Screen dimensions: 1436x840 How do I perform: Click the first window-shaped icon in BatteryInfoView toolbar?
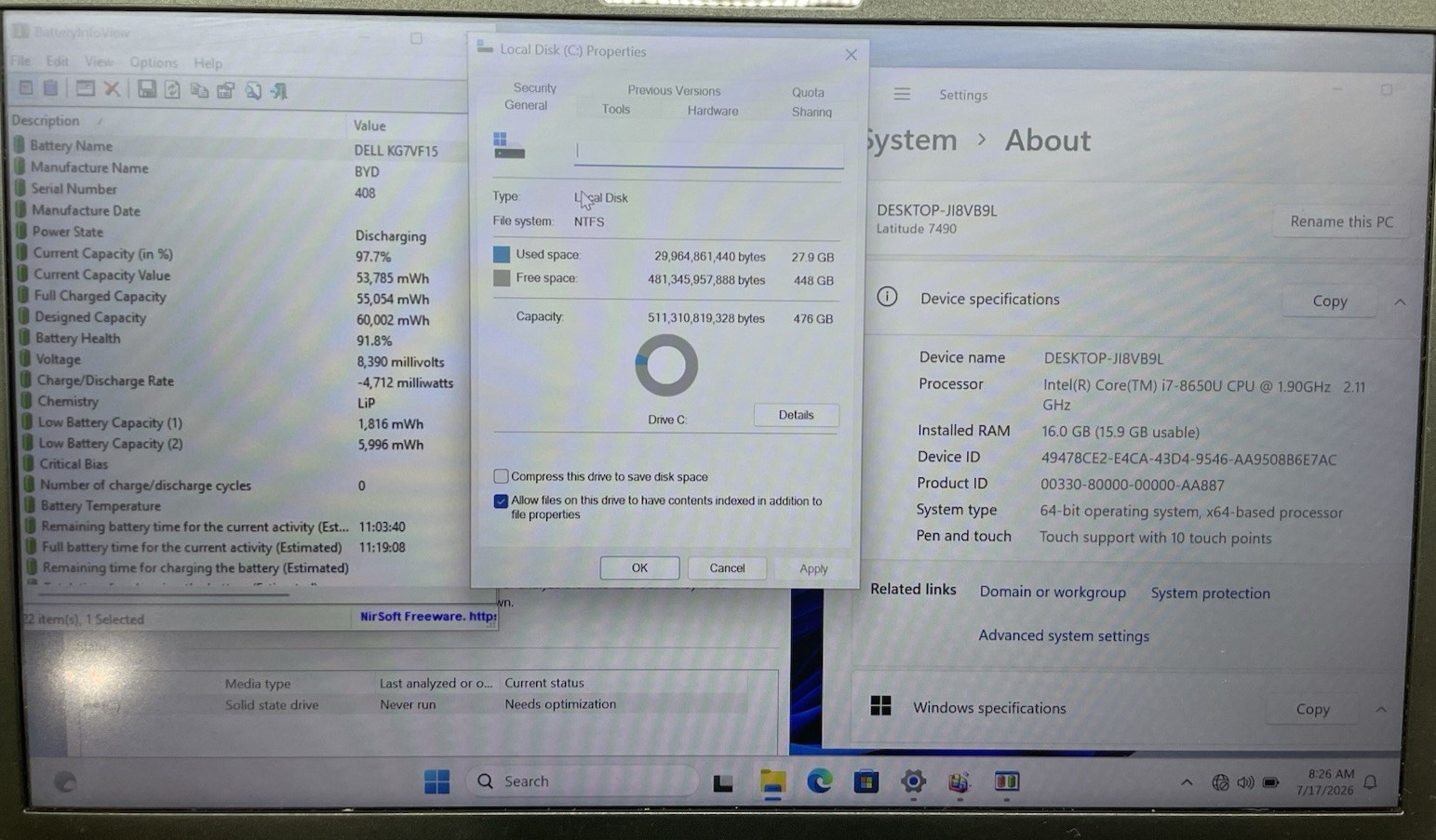click(x=26, y=88)
